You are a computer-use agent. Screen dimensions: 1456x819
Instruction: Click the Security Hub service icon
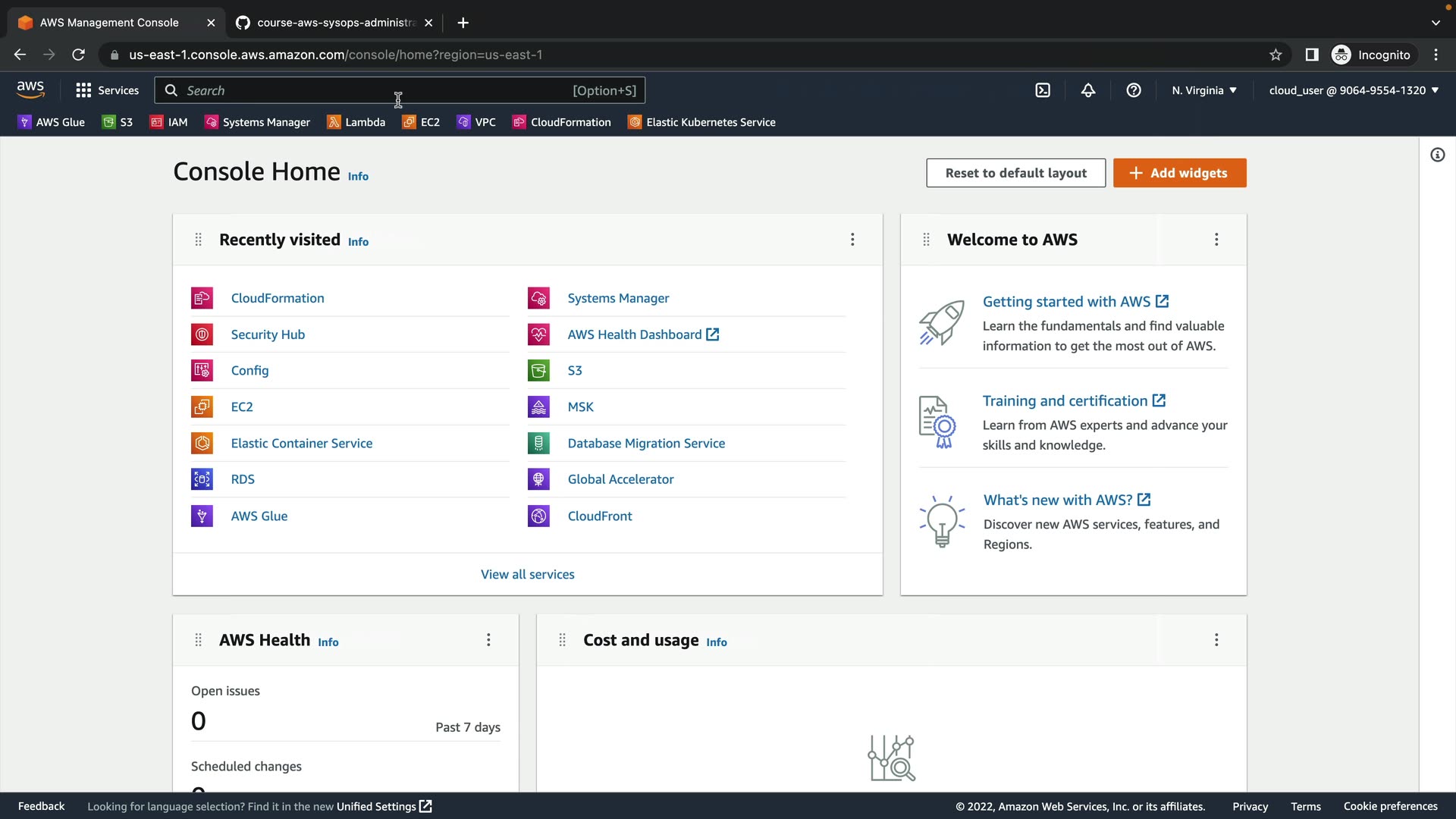[x=202, y=334]
